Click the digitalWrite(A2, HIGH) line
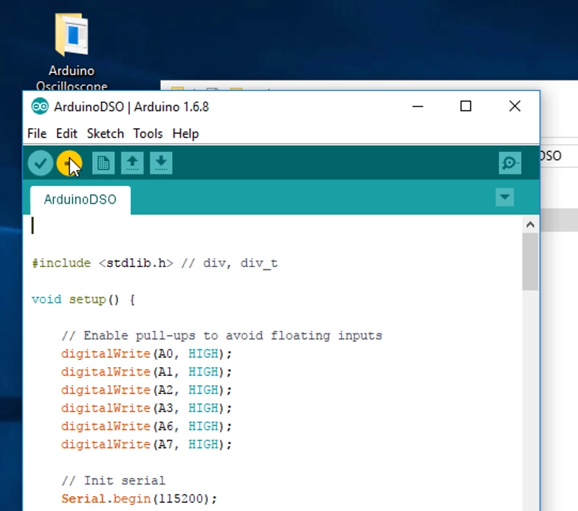 [146, 390]
